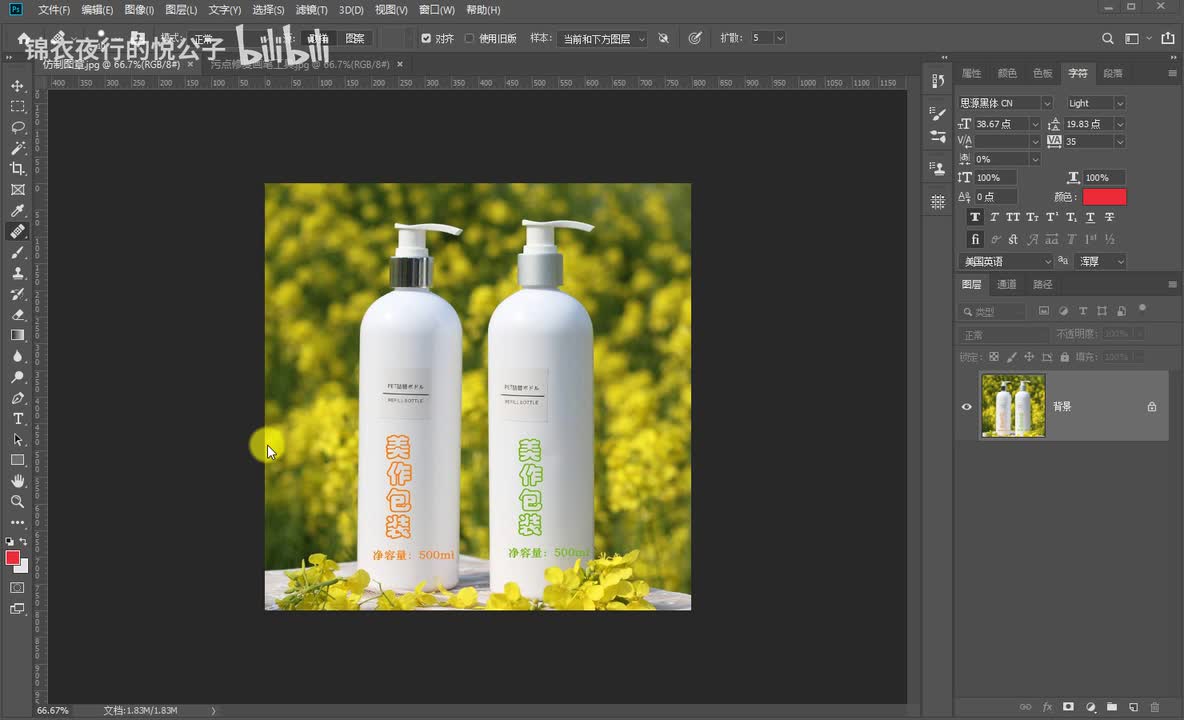The width and height of the screenshot is (1184, 720).
Task: Click the baseline shift 0 点 field
Action: (996, 197)
